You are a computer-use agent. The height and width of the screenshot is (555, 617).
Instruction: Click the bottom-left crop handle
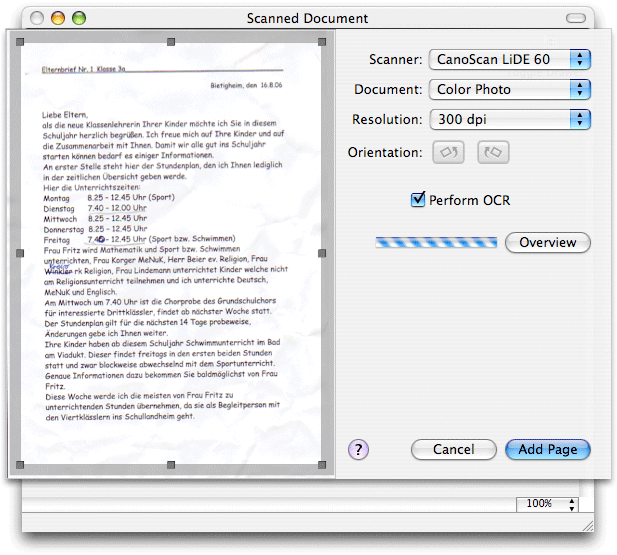point(20,465)
